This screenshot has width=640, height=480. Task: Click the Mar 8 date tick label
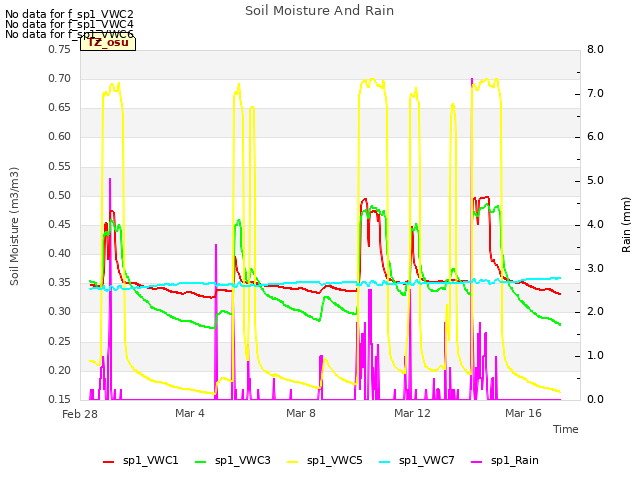click(301, 413)
